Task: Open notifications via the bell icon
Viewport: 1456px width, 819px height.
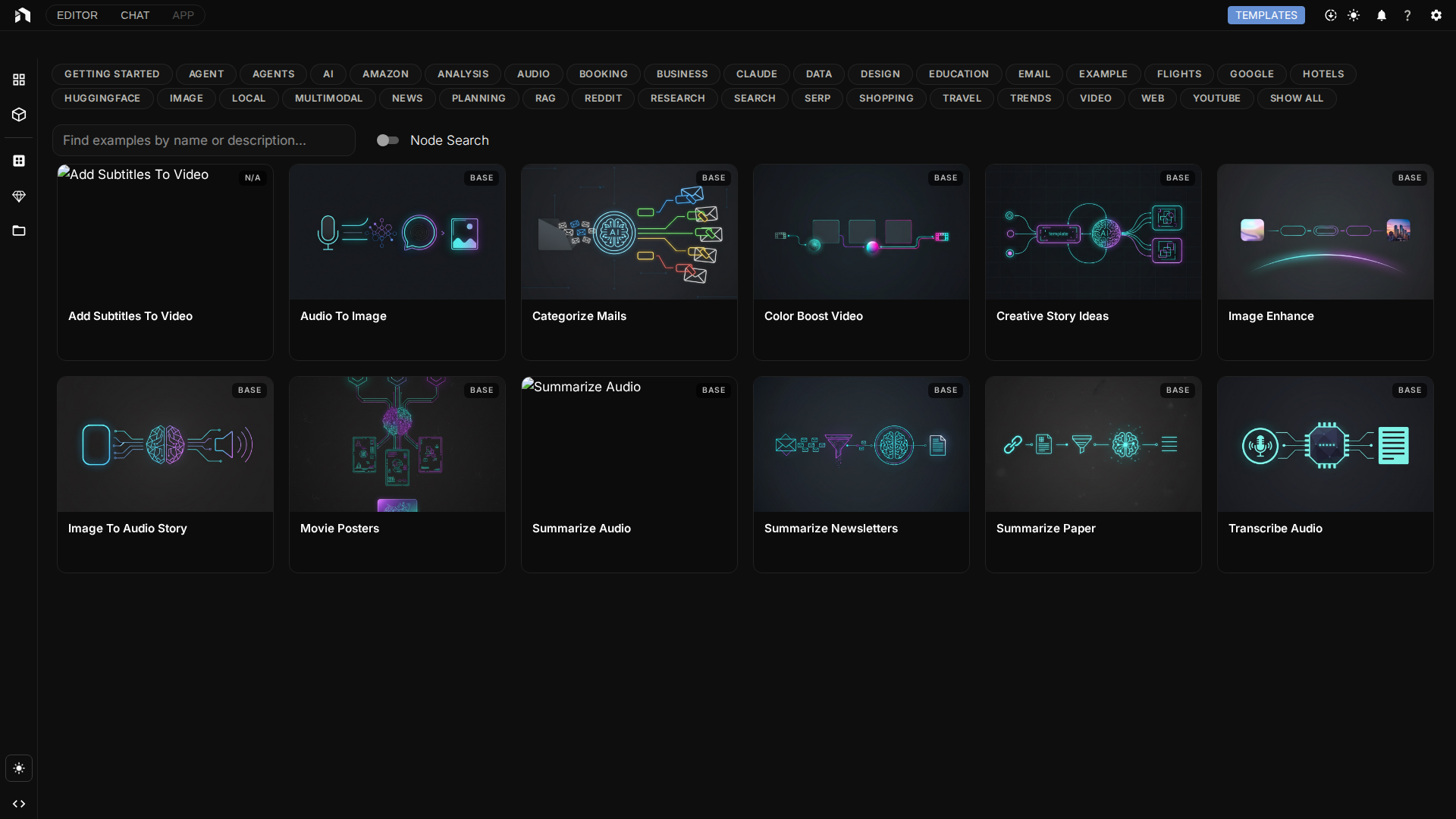Action: tap(1382, 15)
